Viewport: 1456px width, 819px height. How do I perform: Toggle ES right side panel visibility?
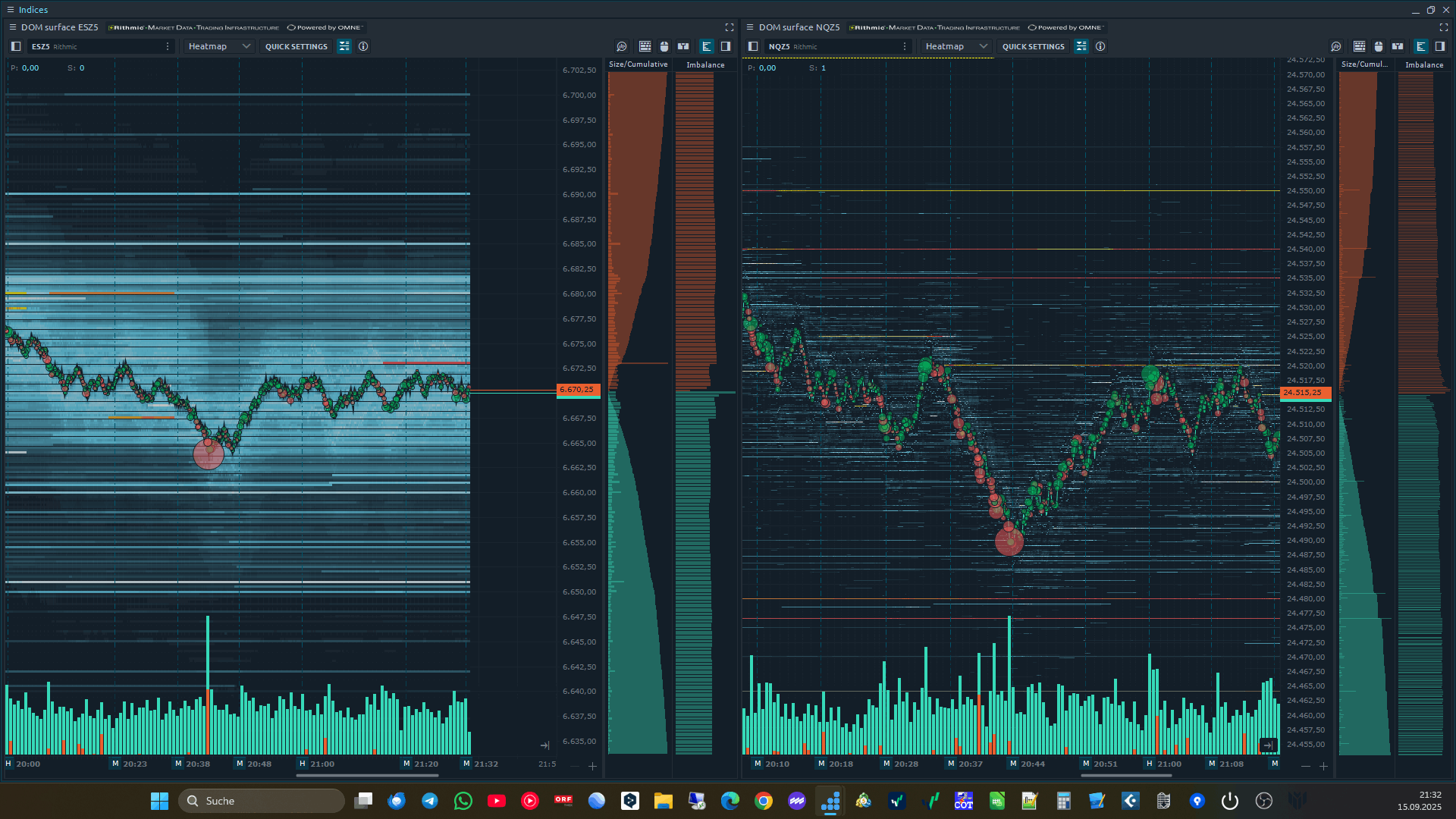[x=726, y=46]
